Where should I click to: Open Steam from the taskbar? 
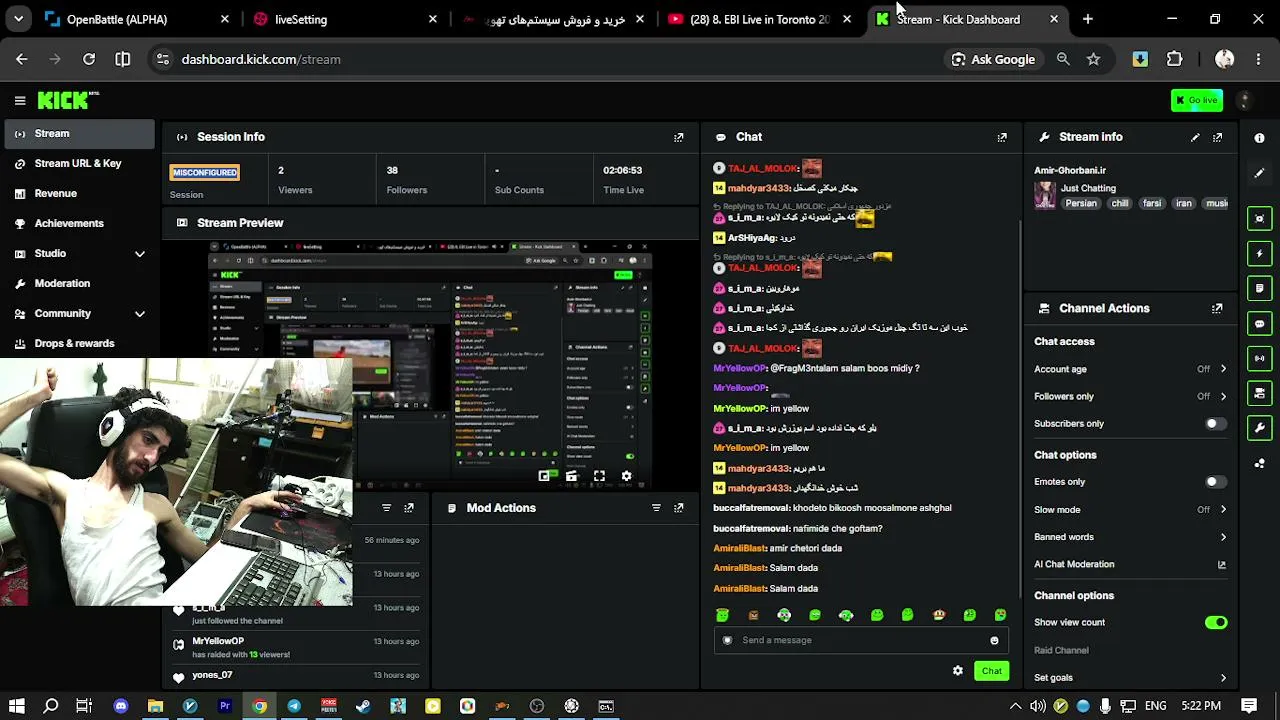(x=363, y=706)
